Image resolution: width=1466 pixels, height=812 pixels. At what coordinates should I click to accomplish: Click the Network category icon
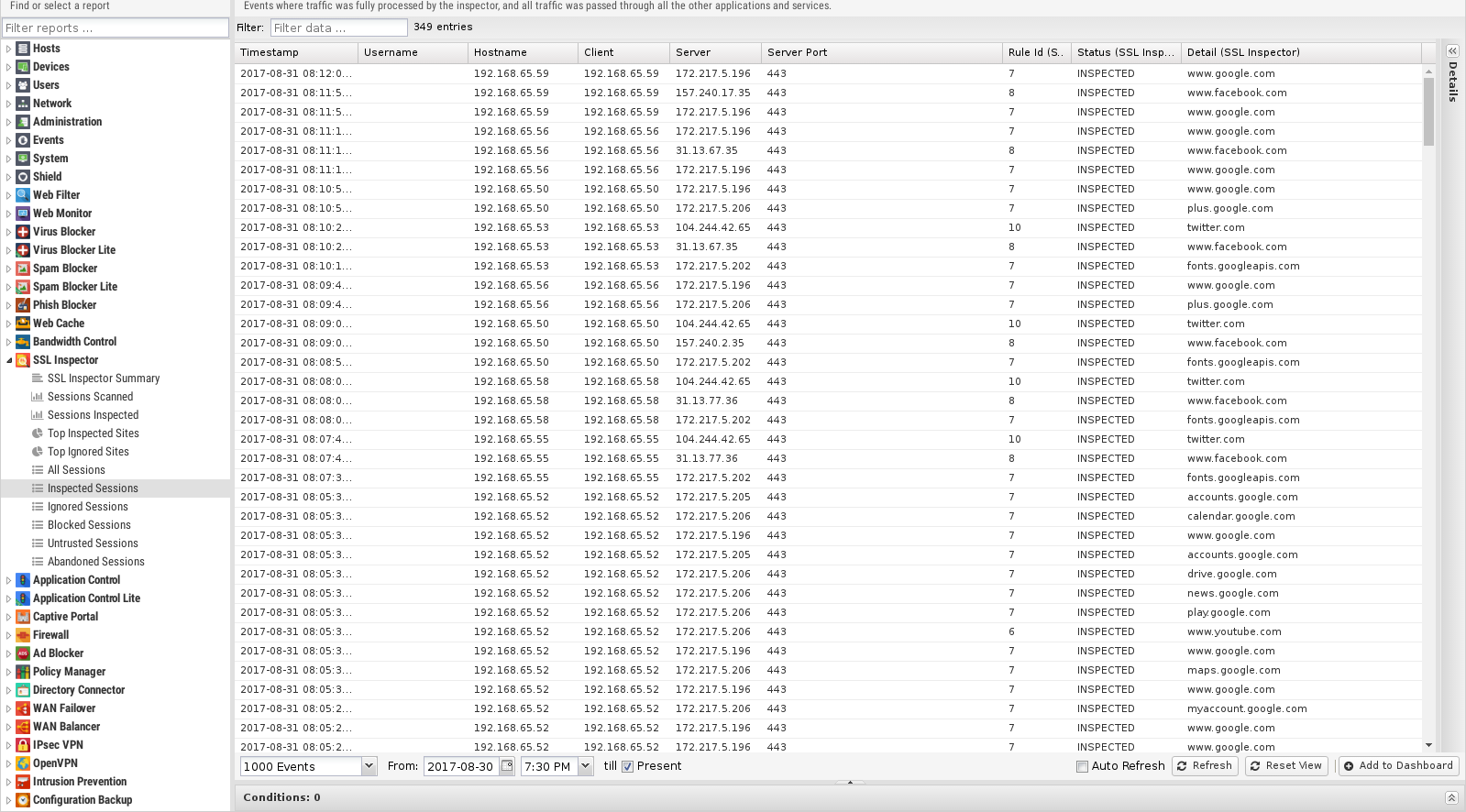pos(23,104)
